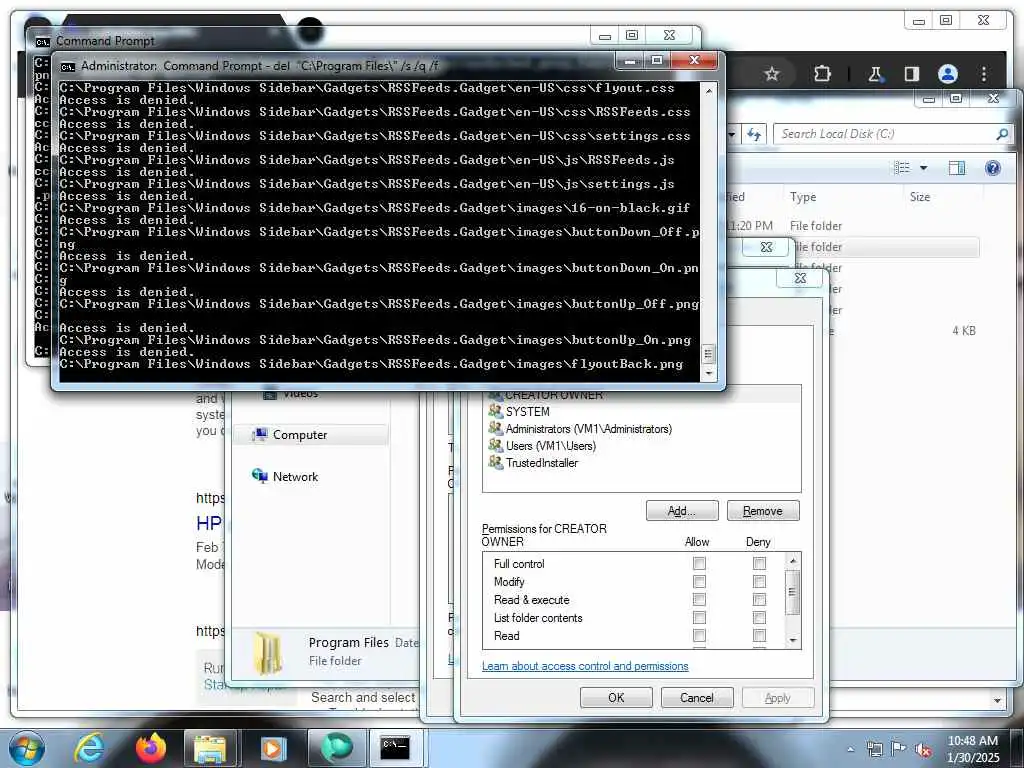
Task: Click Add... button in permissions dialog
Action: (x=682, y=511)
